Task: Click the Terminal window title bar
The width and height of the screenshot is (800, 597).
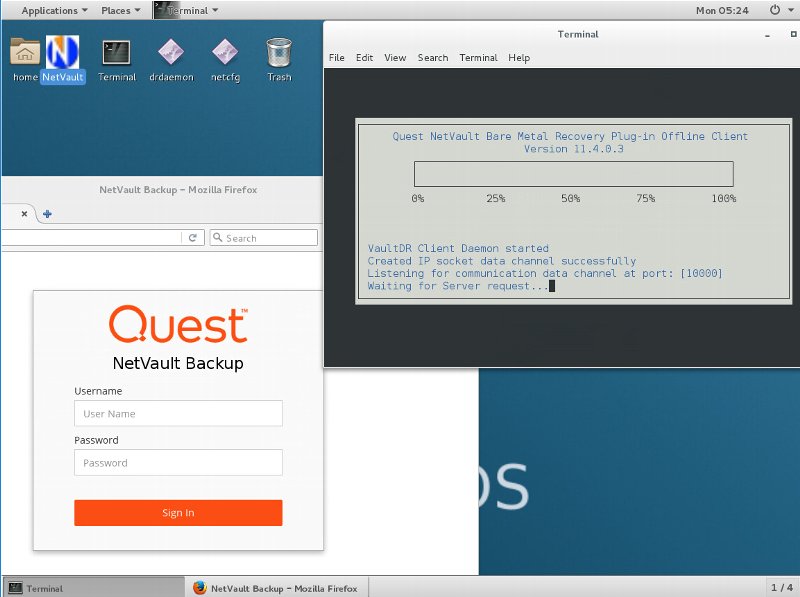Action: (561, 34)
